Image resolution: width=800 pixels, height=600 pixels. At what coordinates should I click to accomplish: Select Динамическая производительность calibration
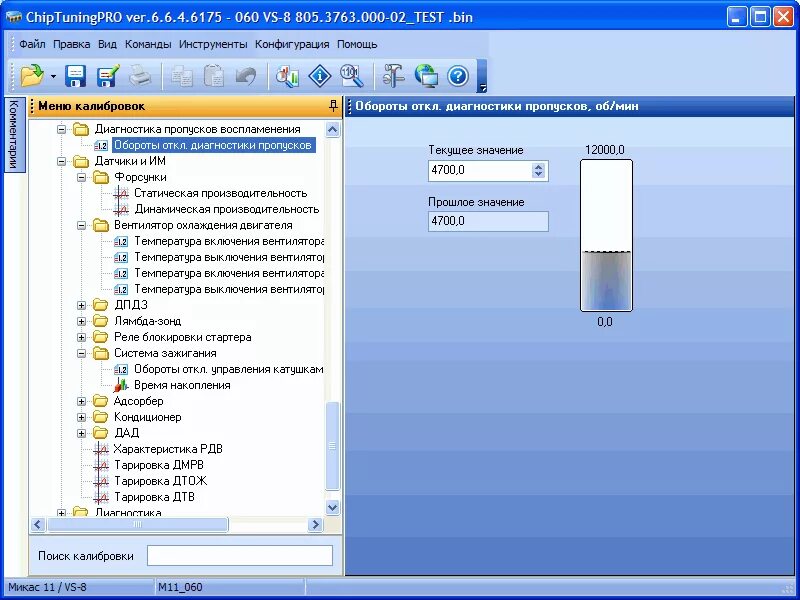tap(227, 209)
